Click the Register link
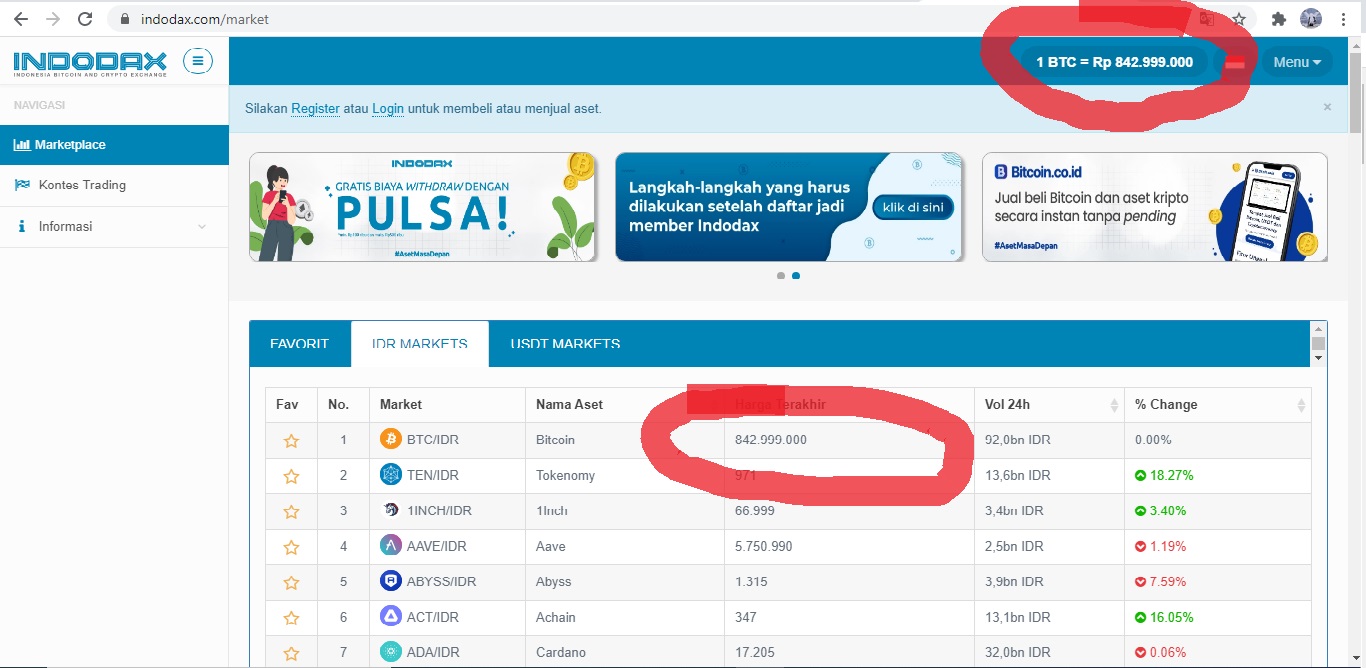The image size is (1366, 668). [x=316, y=108]
